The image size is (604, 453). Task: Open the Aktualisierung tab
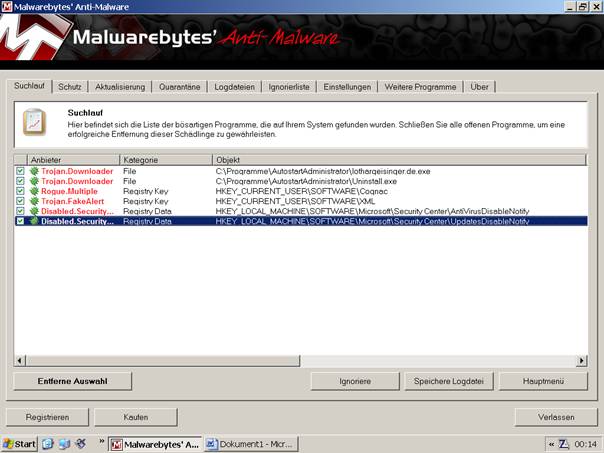(120, 87)
